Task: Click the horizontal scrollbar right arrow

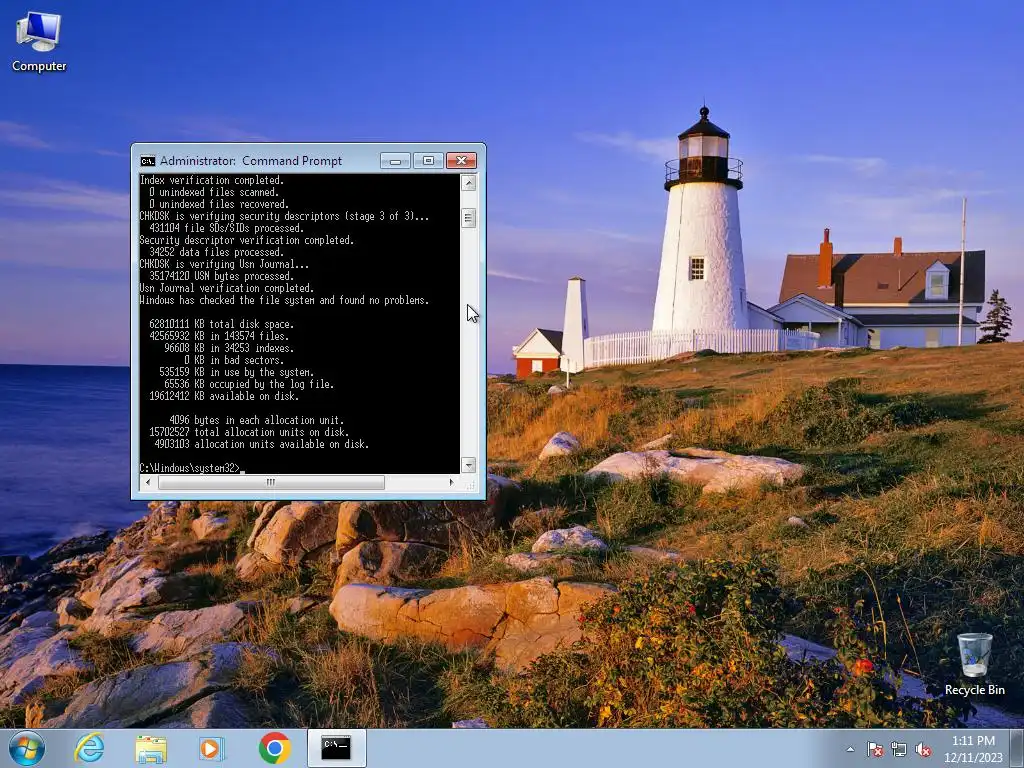Action: 451,482
